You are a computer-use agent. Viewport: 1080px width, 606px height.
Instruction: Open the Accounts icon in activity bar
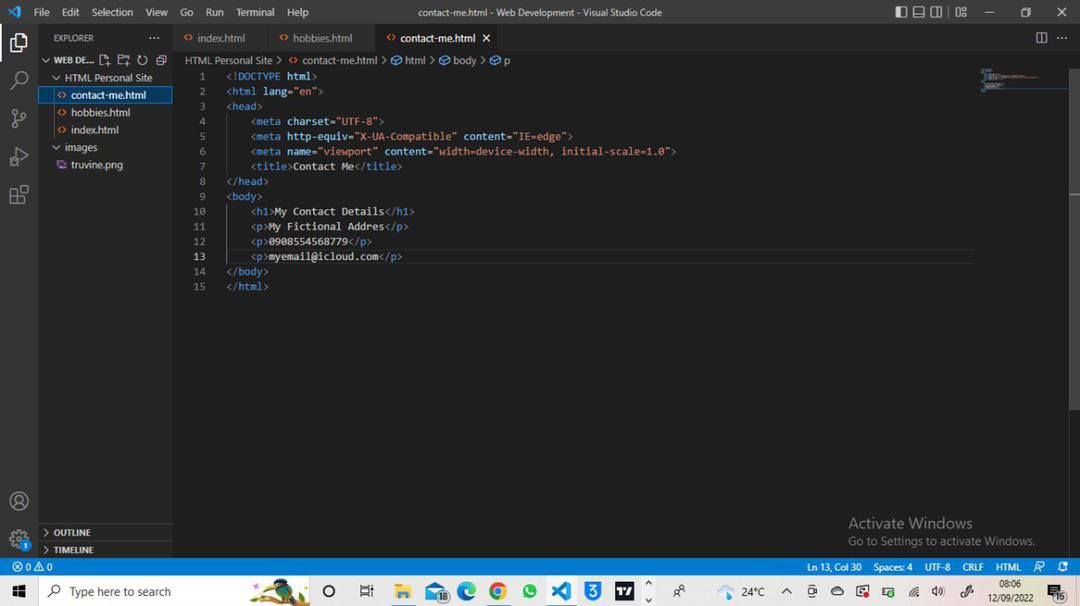click(18, 501)
